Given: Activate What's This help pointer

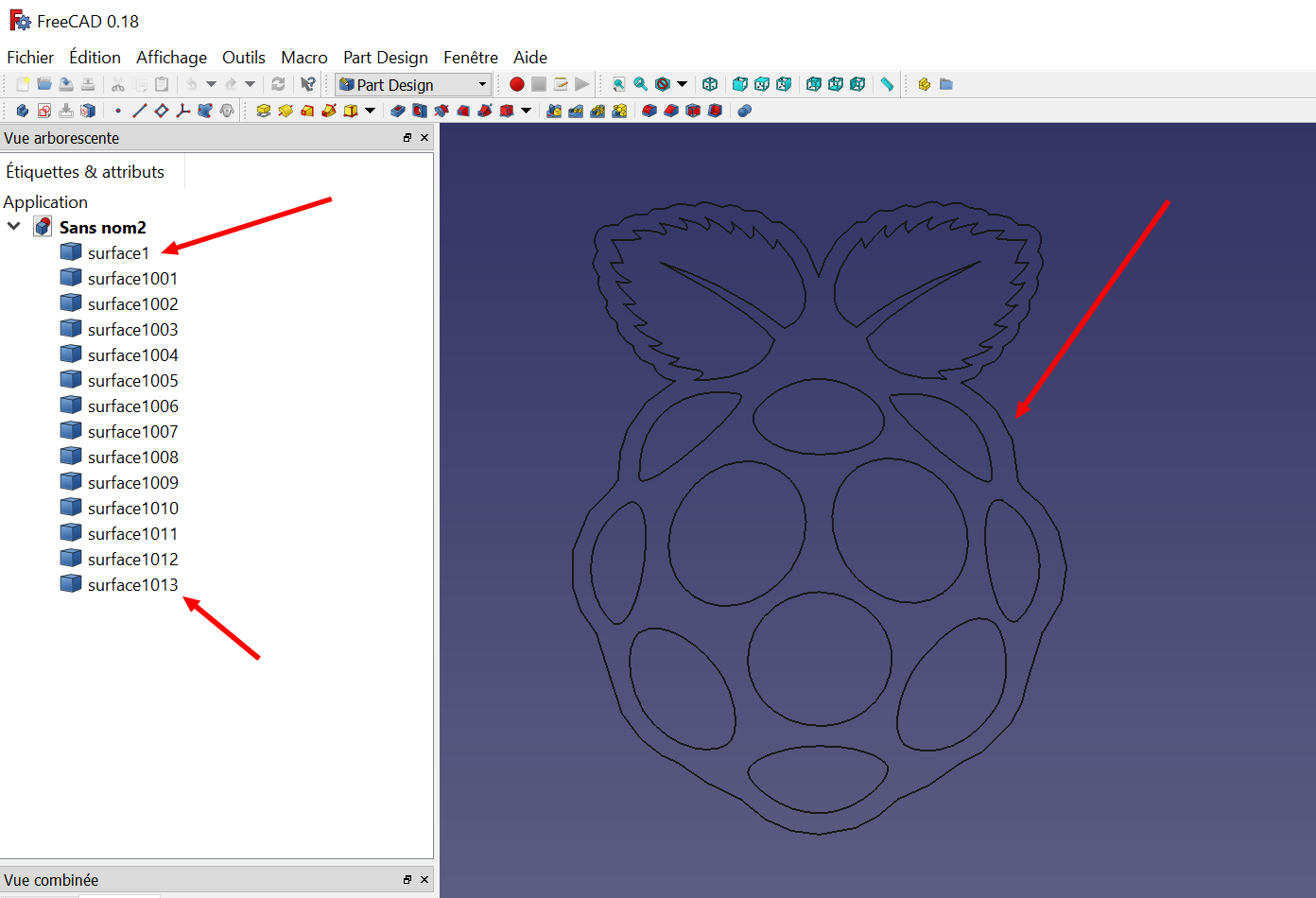Looking at the screenshot, I should 308,84.
